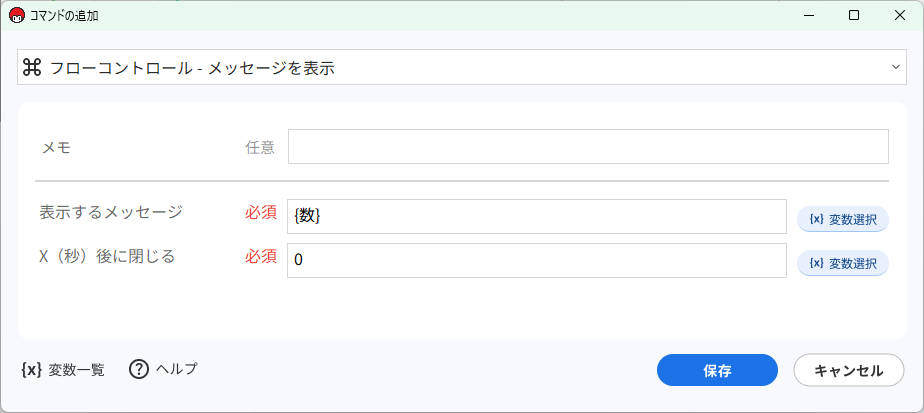Close the コマンドの追加 dialog

(900, 15)
